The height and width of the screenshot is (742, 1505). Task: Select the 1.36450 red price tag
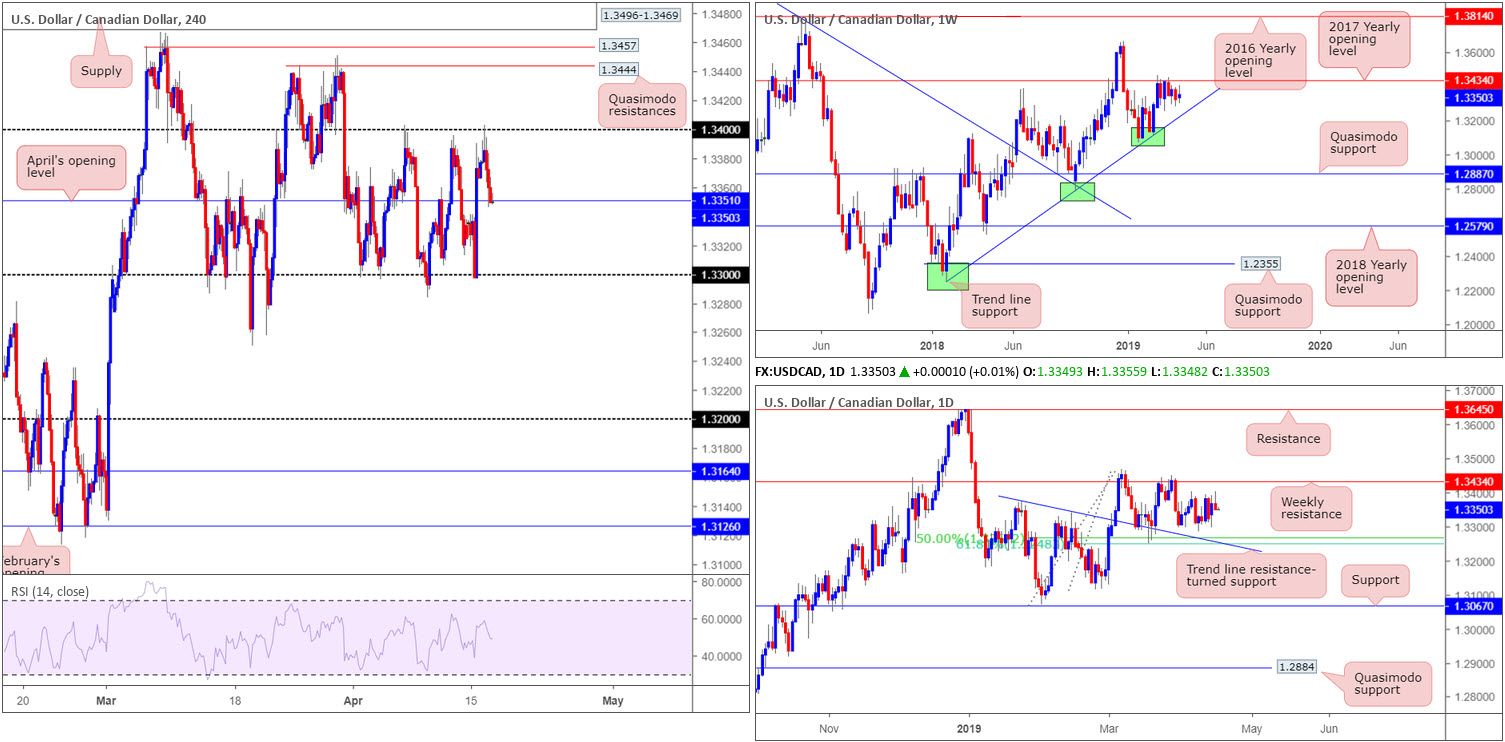(x=1475, y=410)
